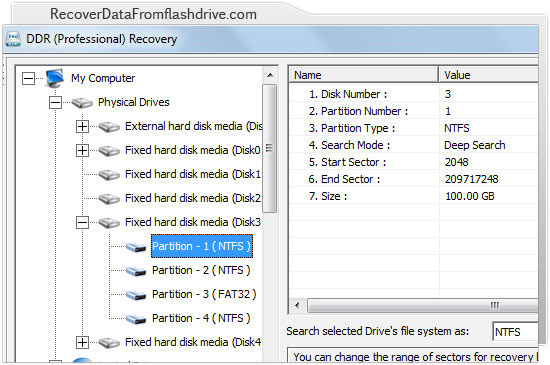The width and height of the screenshot is (550, 365).
Task: Click the horizontal scrollbar left arrow
Action: click(x=297, y=305)
